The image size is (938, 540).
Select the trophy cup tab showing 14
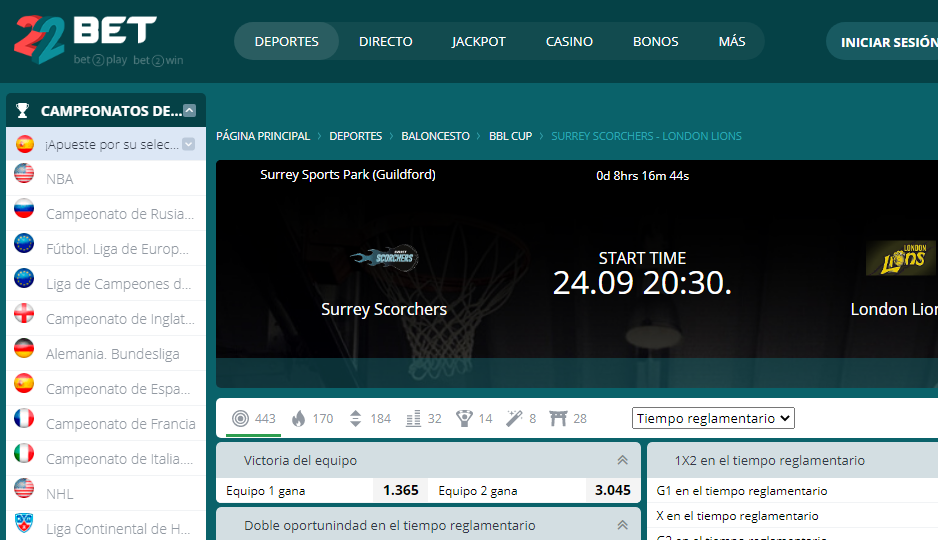point(474,419)
